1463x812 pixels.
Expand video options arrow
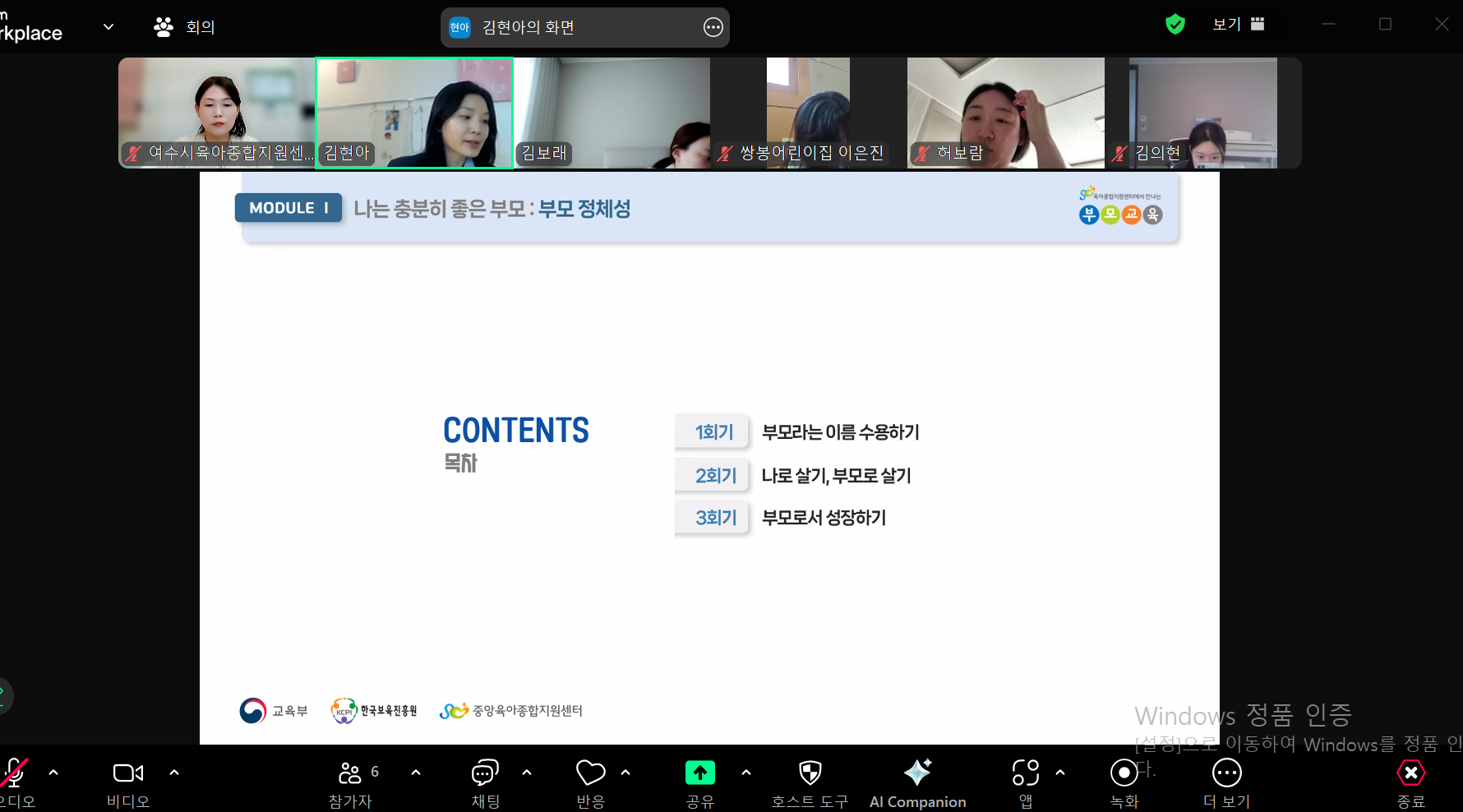pos(174,773)
